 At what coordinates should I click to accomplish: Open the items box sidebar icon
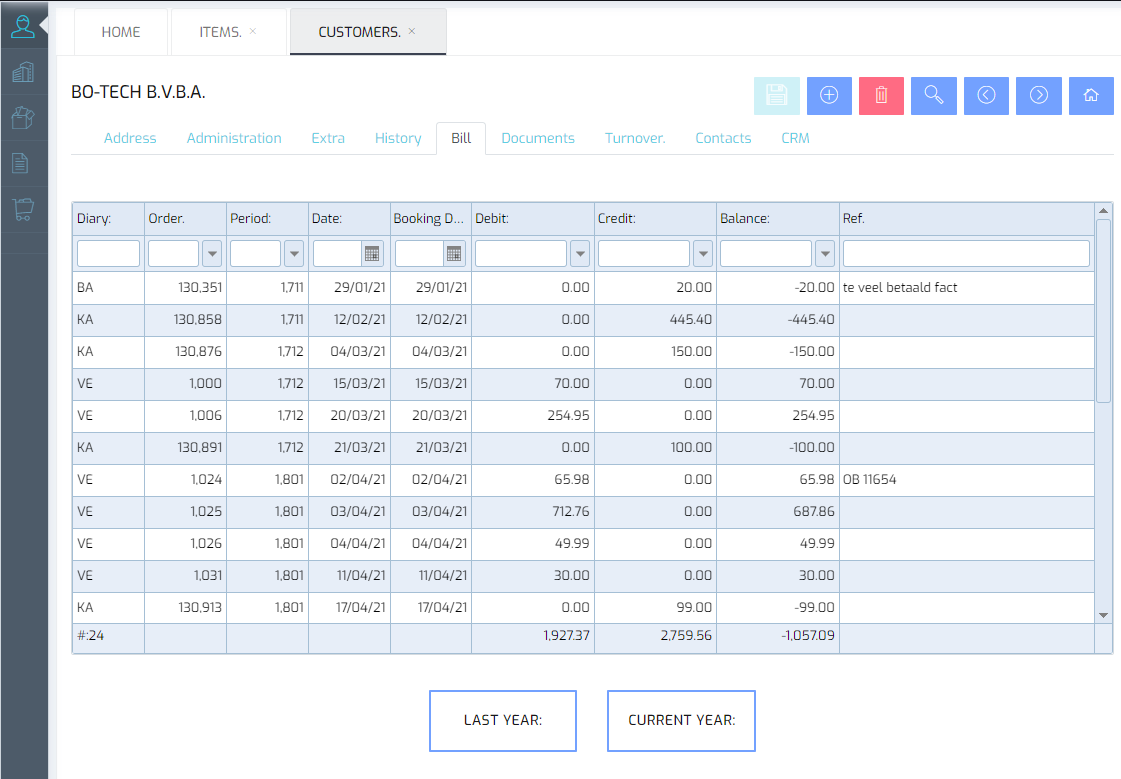pos(23,118)
